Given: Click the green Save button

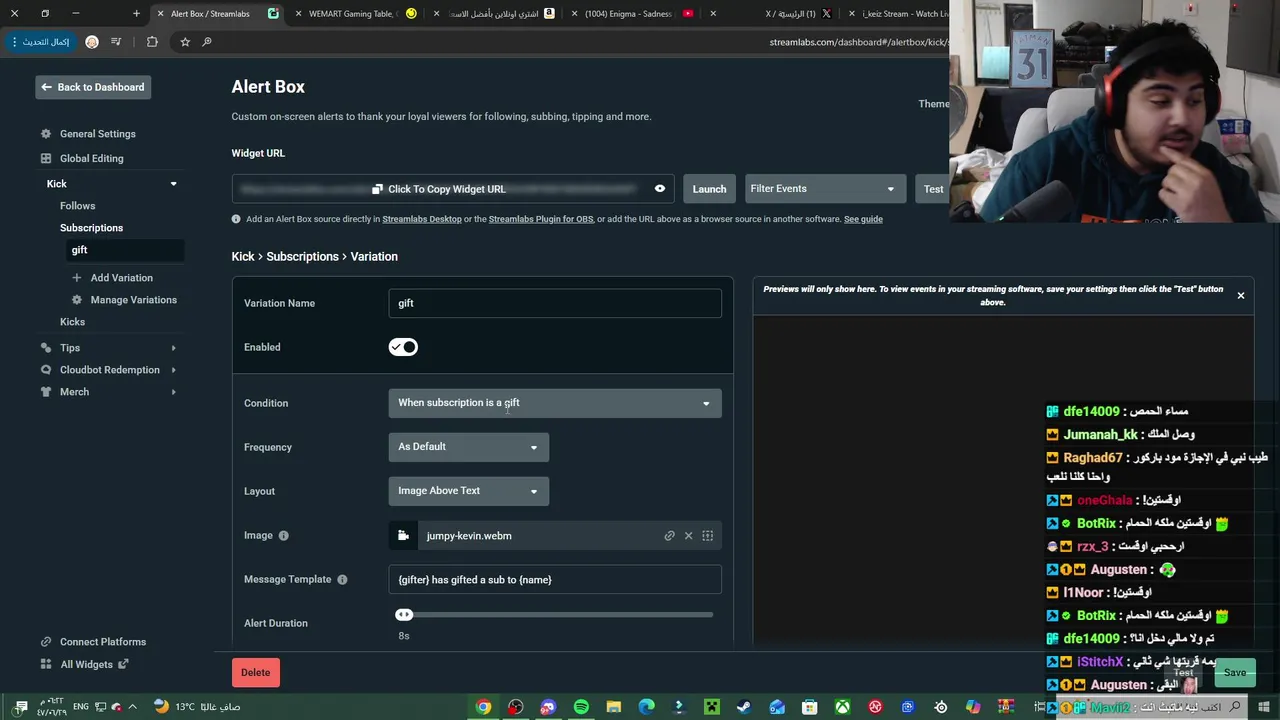Looking at the screenshot, I should (1235, 673).
